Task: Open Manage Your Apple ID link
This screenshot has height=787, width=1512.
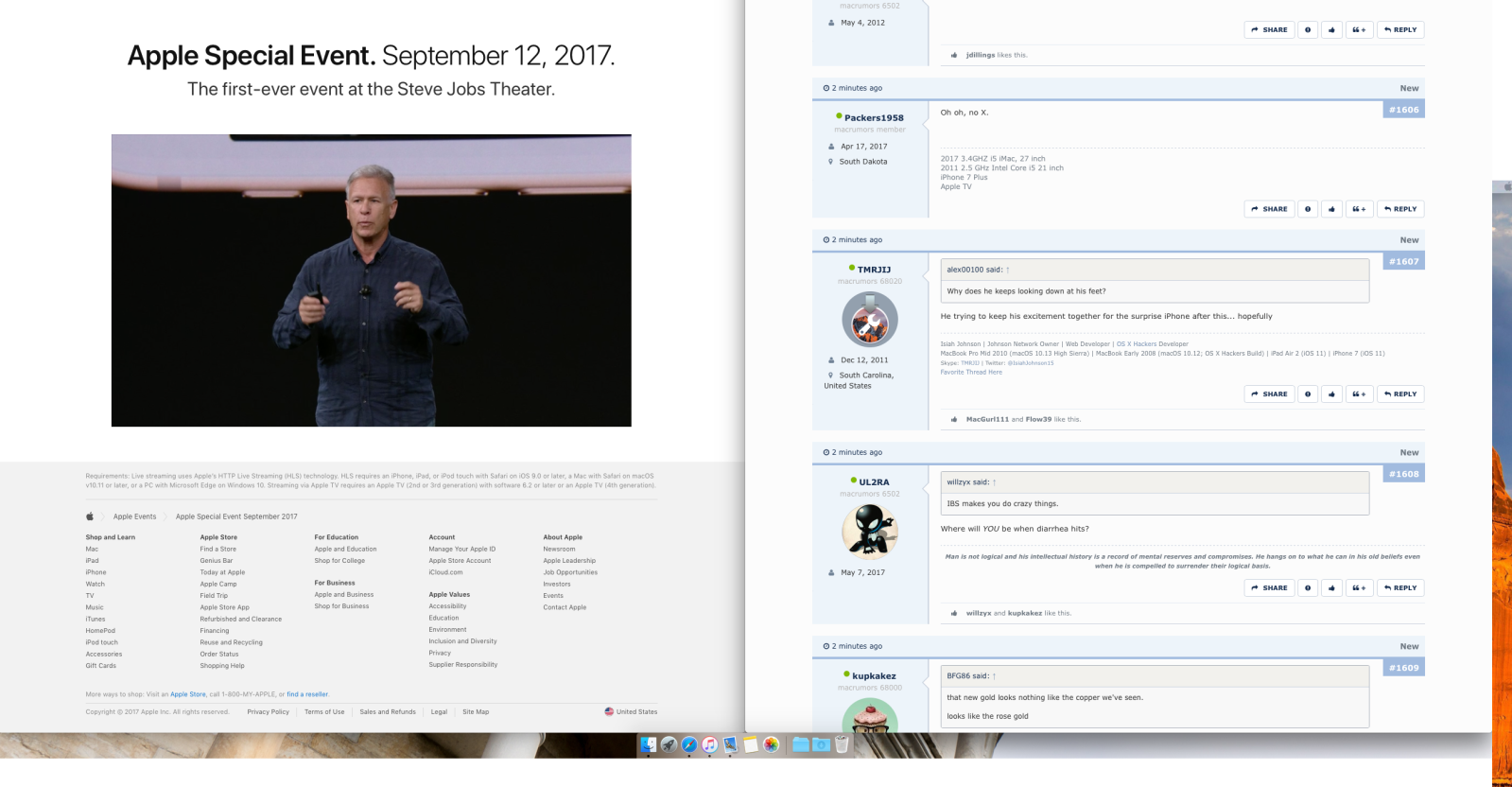Action: click(x=461, y=549)
